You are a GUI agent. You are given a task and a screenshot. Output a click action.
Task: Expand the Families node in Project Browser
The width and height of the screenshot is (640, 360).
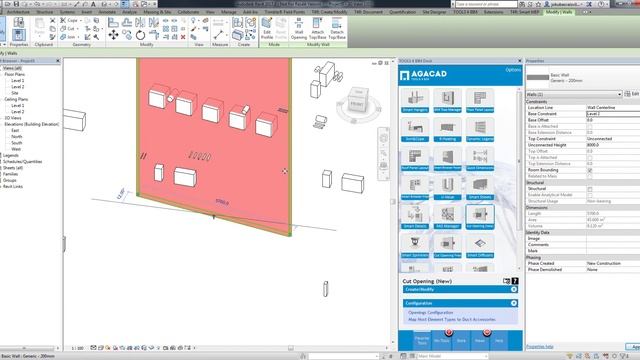[x=2, y=174]
